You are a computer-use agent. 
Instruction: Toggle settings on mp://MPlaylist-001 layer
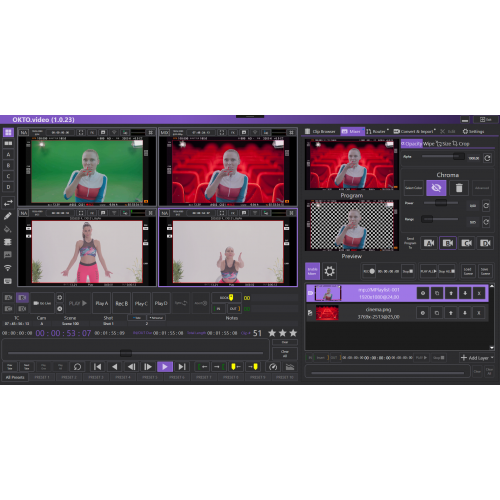click(423, 293)
